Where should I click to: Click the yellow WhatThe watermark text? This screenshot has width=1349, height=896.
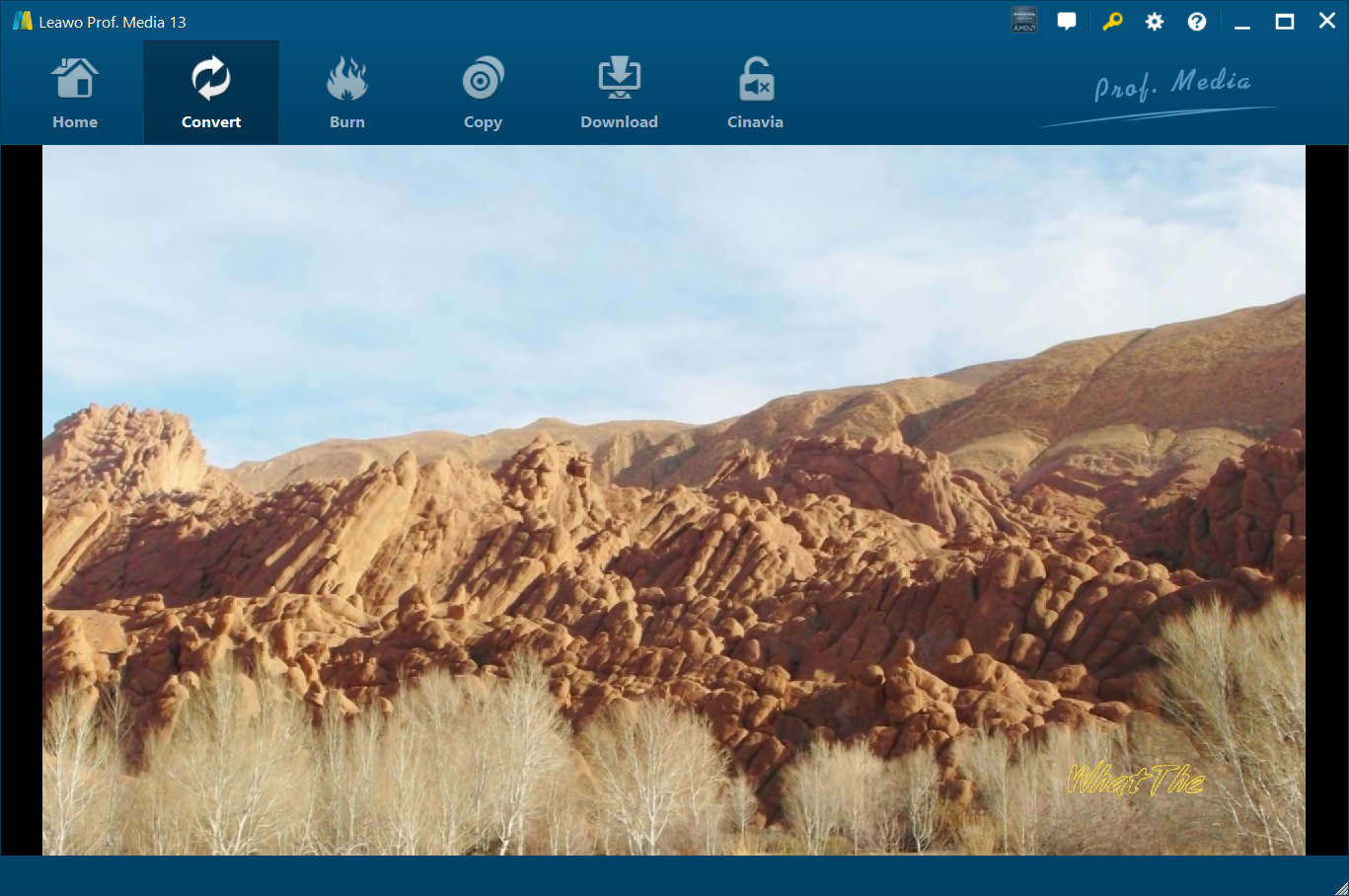point(1135,780)
